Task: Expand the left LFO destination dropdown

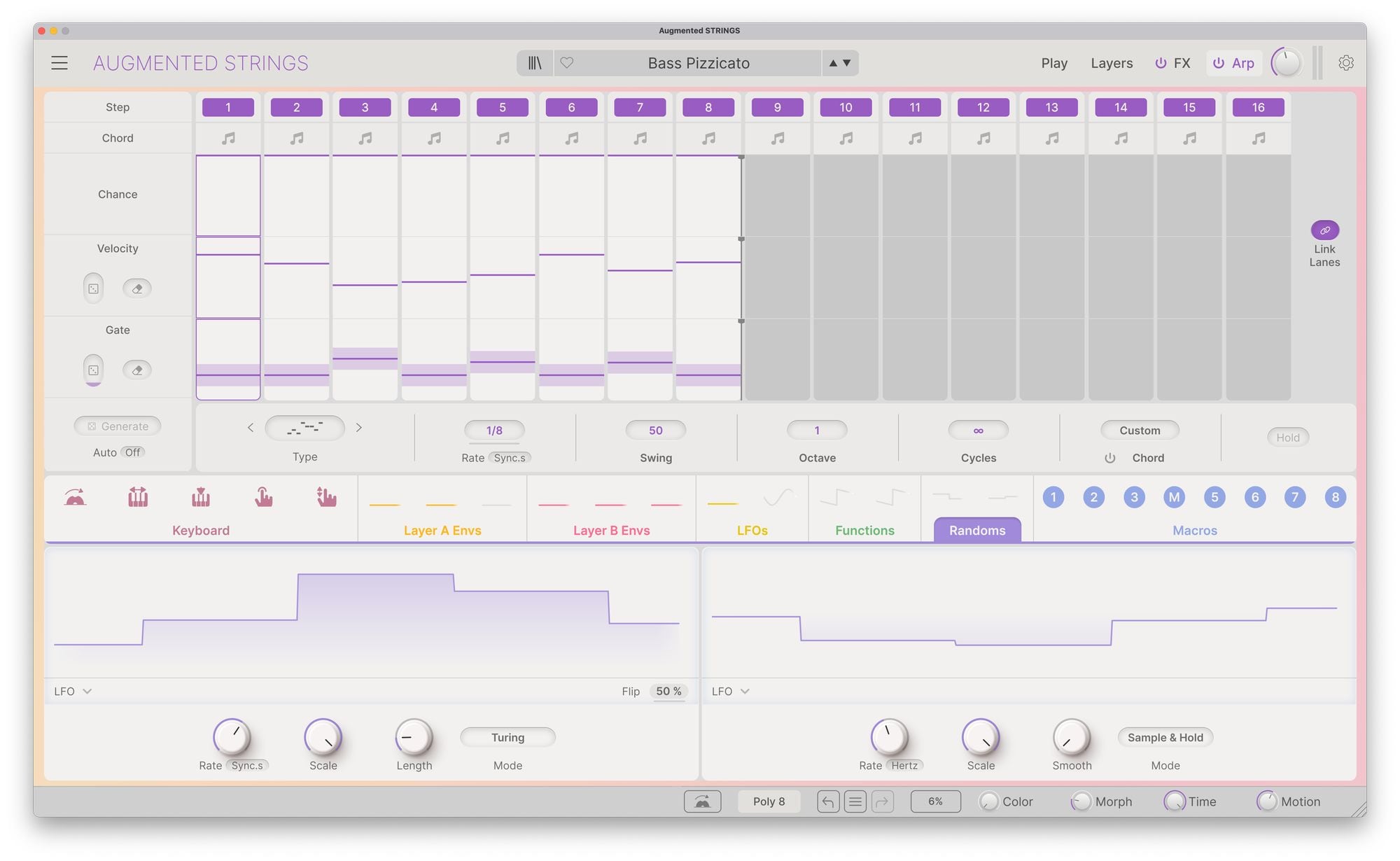Action: (x=73, y=691)
